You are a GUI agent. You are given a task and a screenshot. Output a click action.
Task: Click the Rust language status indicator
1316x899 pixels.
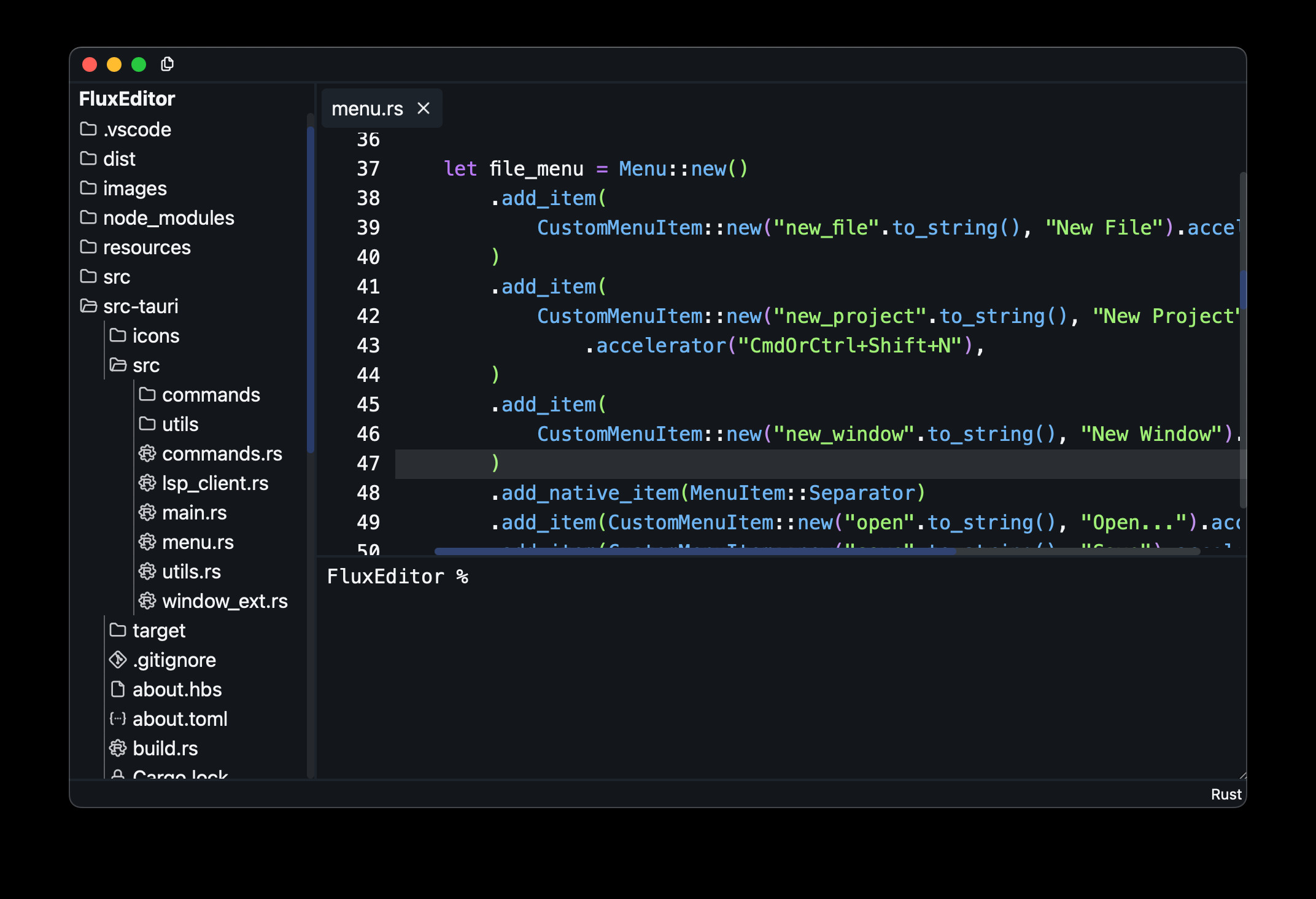coord(1226,794)
